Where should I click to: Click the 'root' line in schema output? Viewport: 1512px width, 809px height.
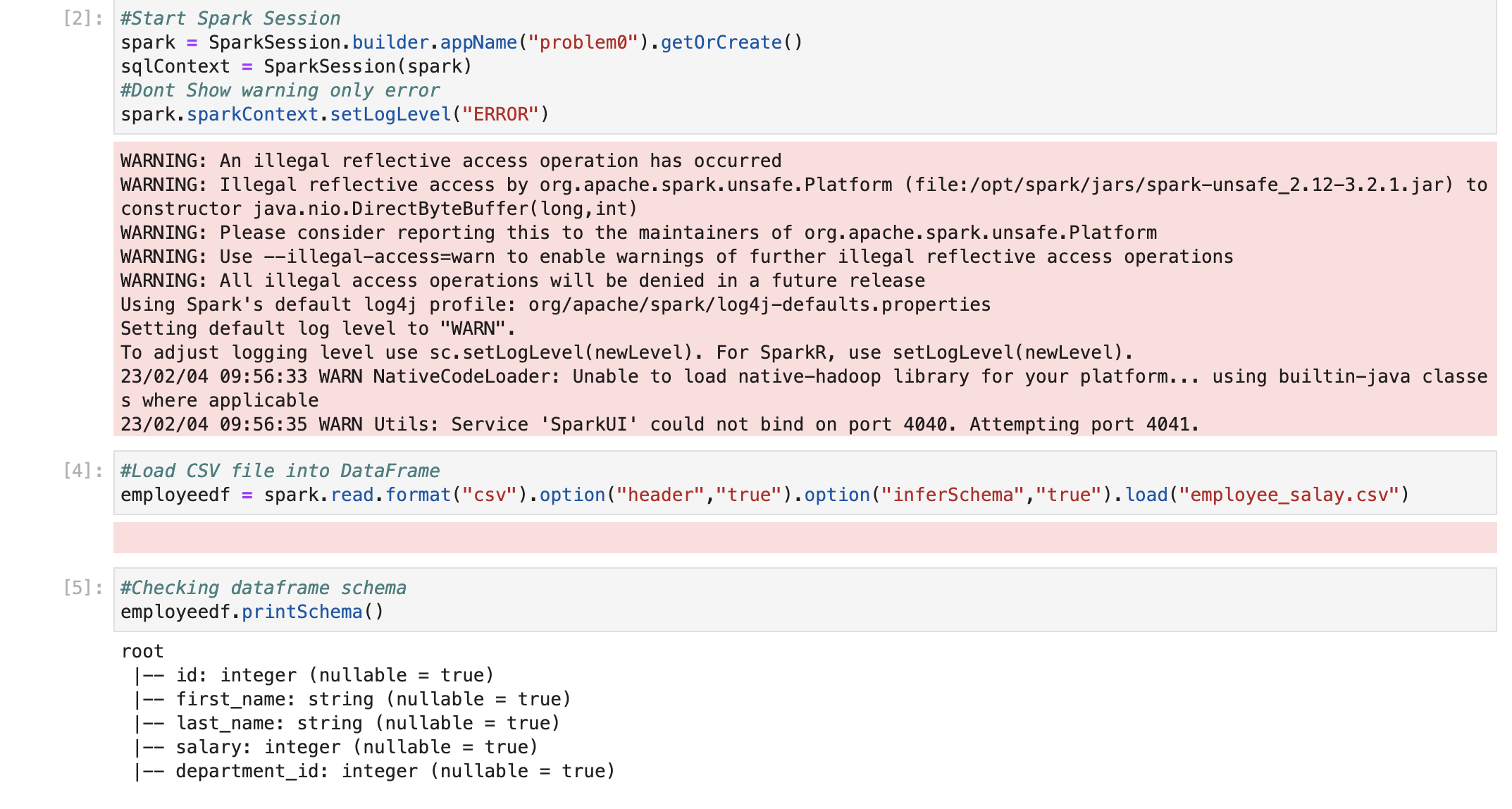(x=142, y=652)
